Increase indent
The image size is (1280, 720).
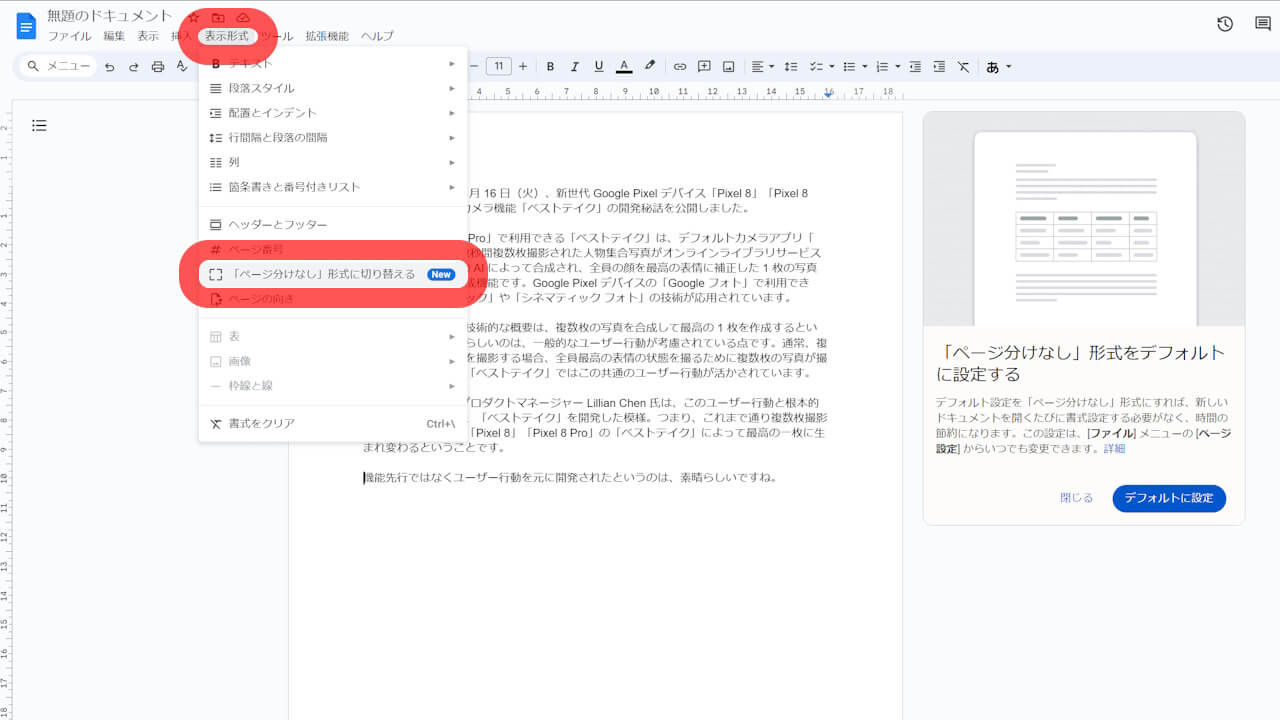(939, 67)
